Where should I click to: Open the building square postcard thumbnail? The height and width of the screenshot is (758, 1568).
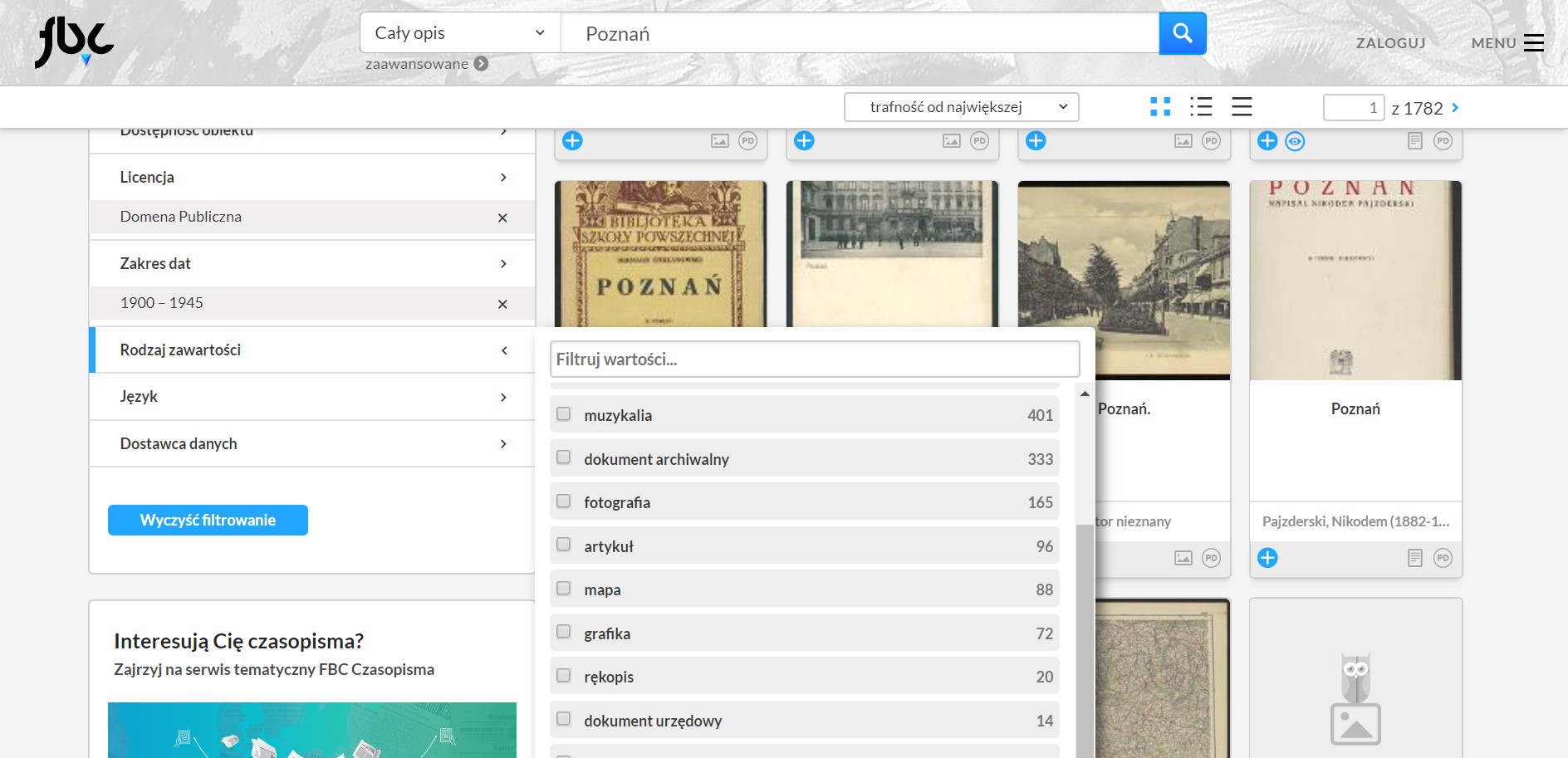pyautogui.click(x=892, y=254)
